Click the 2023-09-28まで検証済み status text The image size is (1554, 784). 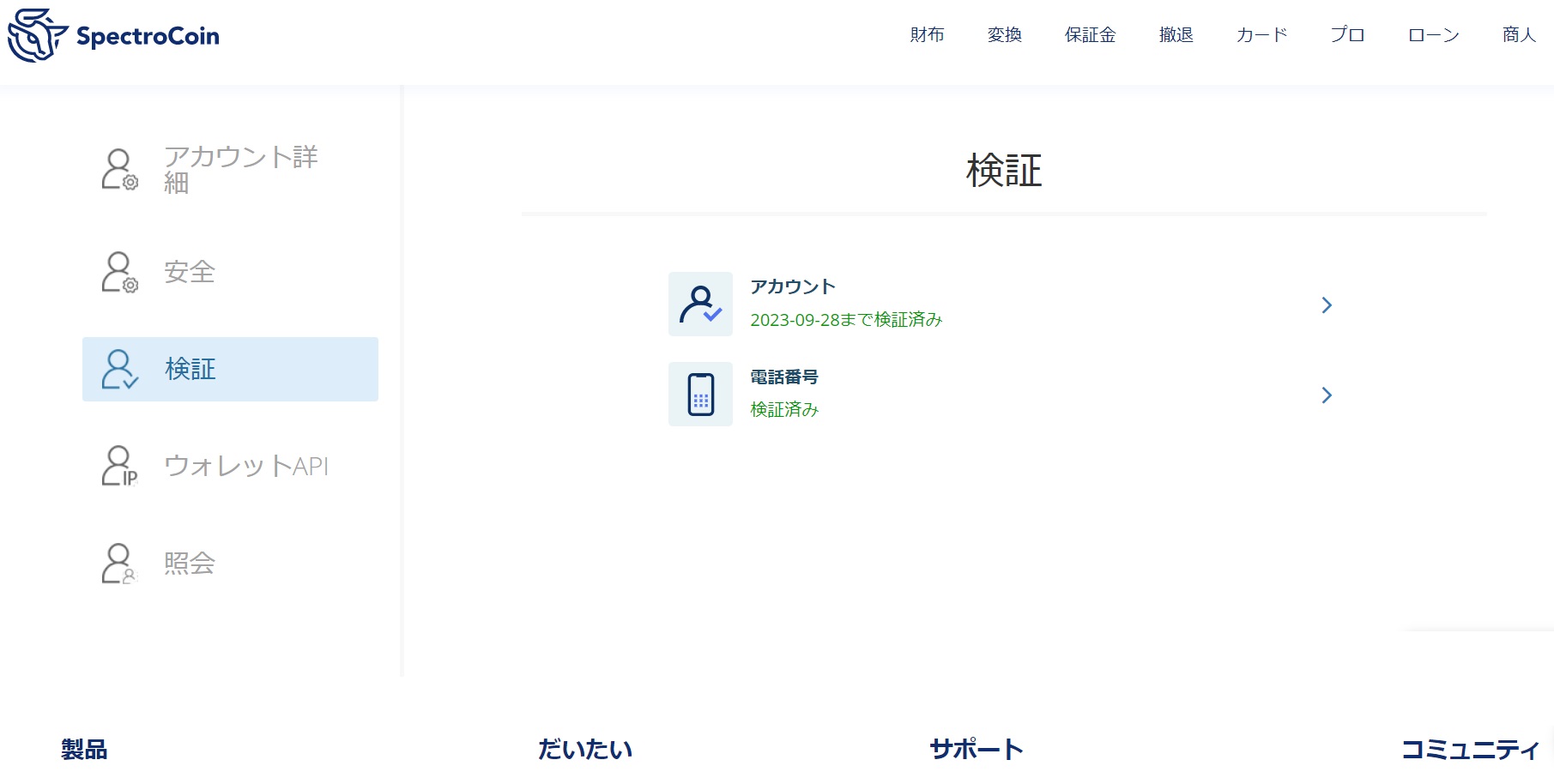(846, 320)
